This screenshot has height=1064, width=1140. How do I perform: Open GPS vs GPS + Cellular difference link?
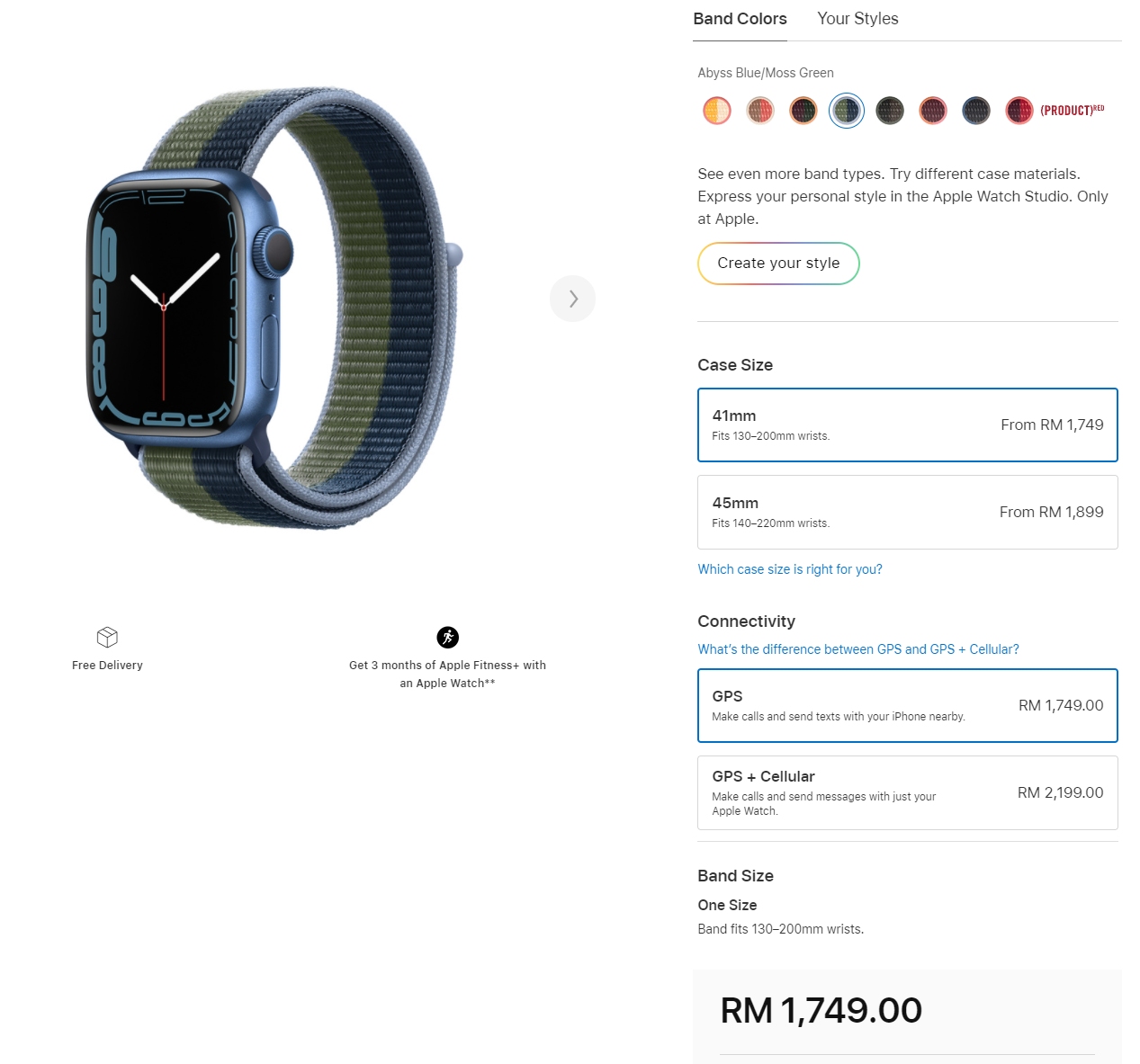click(858, 649)
